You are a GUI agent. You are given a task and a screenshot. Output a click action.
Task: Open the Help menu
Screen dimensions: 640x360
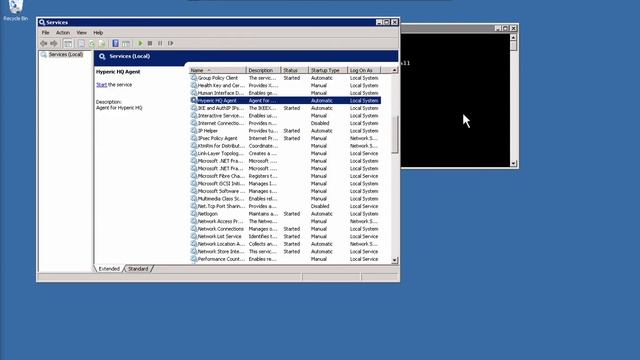click(98, 33)
